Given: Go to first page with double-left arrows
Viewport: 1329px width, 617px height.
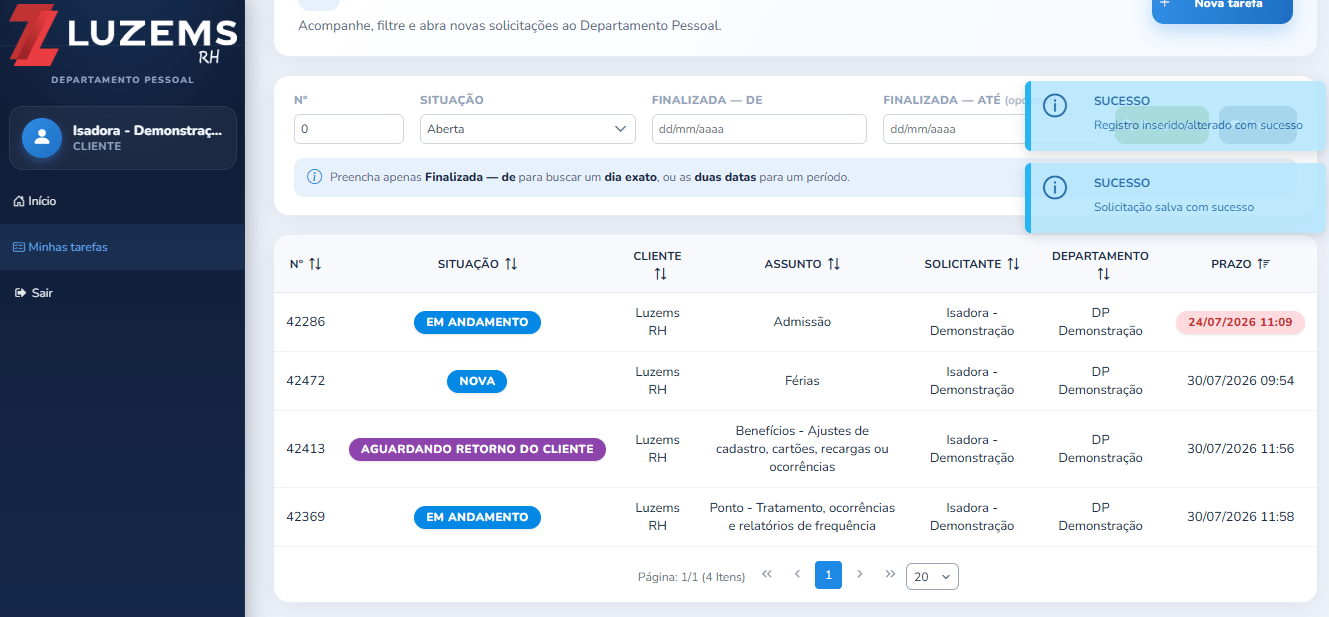Looking at the screenshot, I should (767, 574).
